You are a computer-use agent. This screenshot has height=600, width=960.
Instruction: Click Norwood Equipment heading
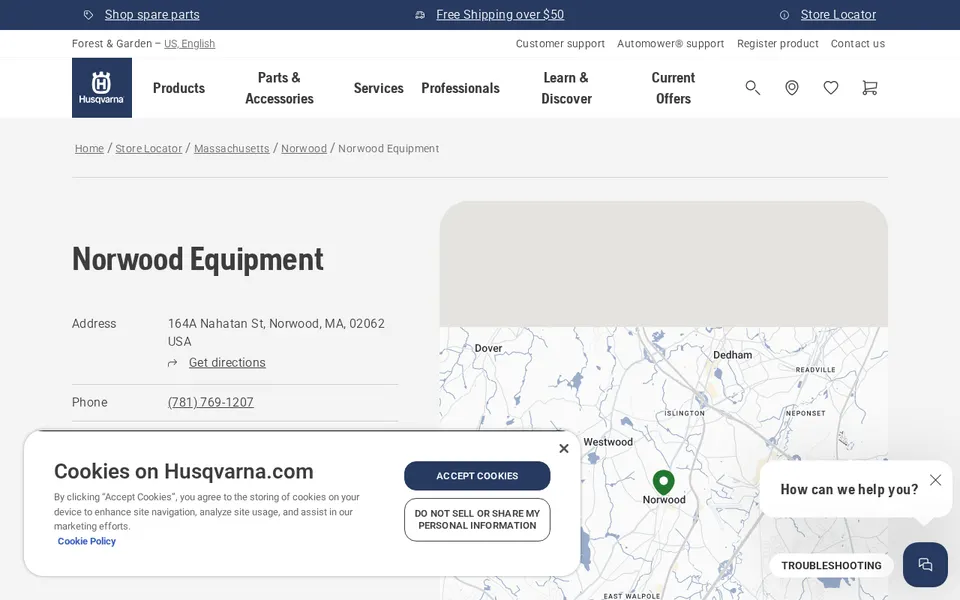tap(198, 259)
